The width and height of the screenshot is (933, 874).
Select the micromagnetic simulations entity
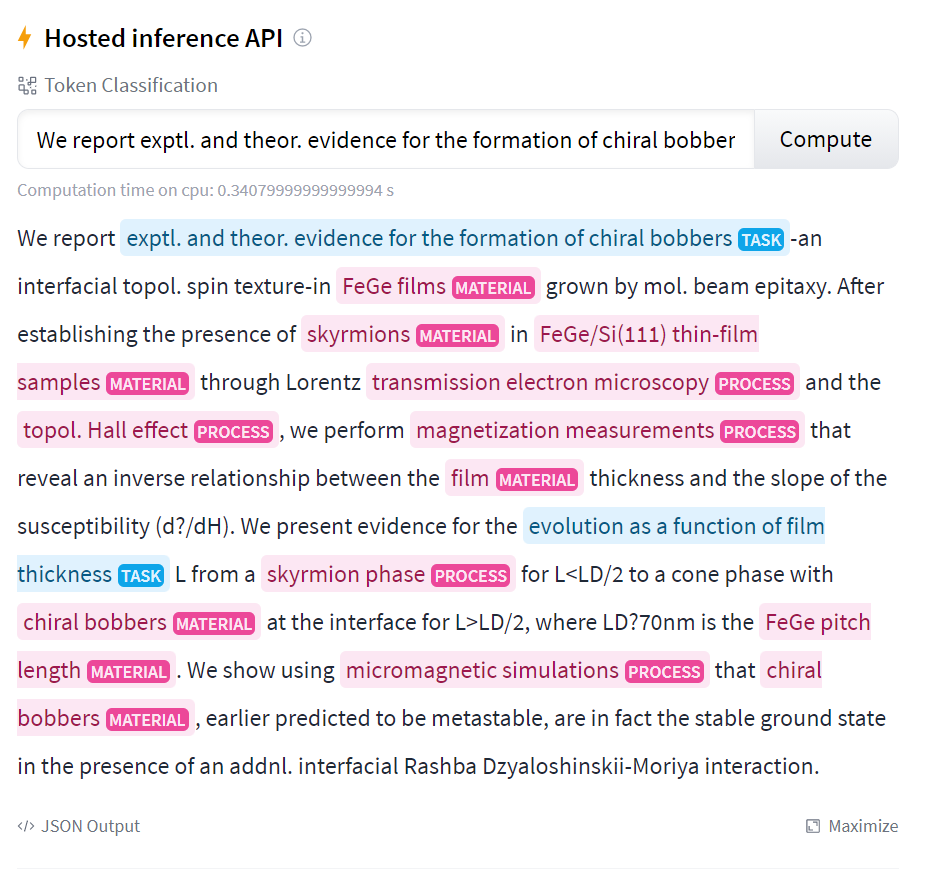point(483,671)
